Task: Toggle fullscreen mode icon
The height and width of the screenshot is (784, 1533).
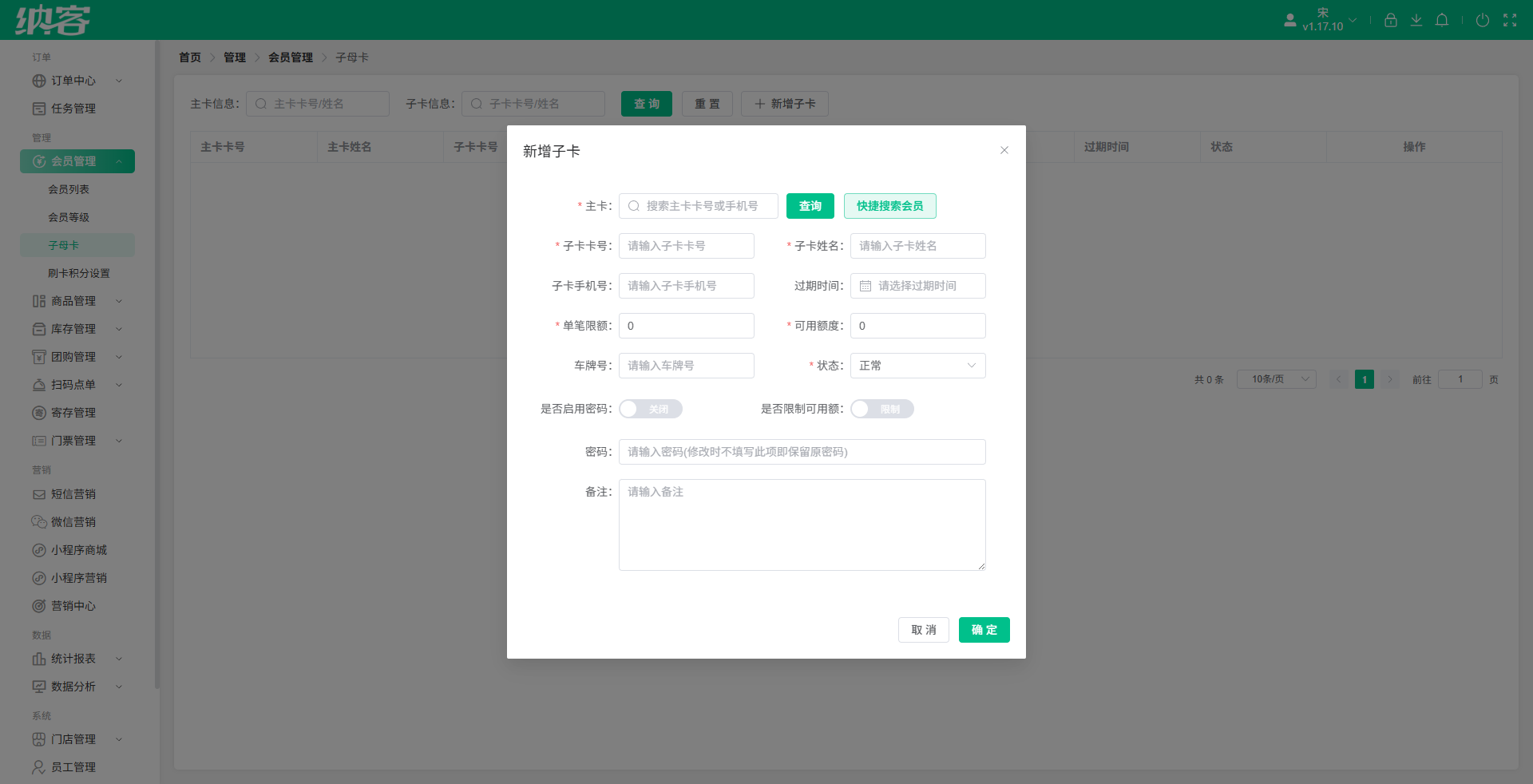Action: tap(1509, 20)
